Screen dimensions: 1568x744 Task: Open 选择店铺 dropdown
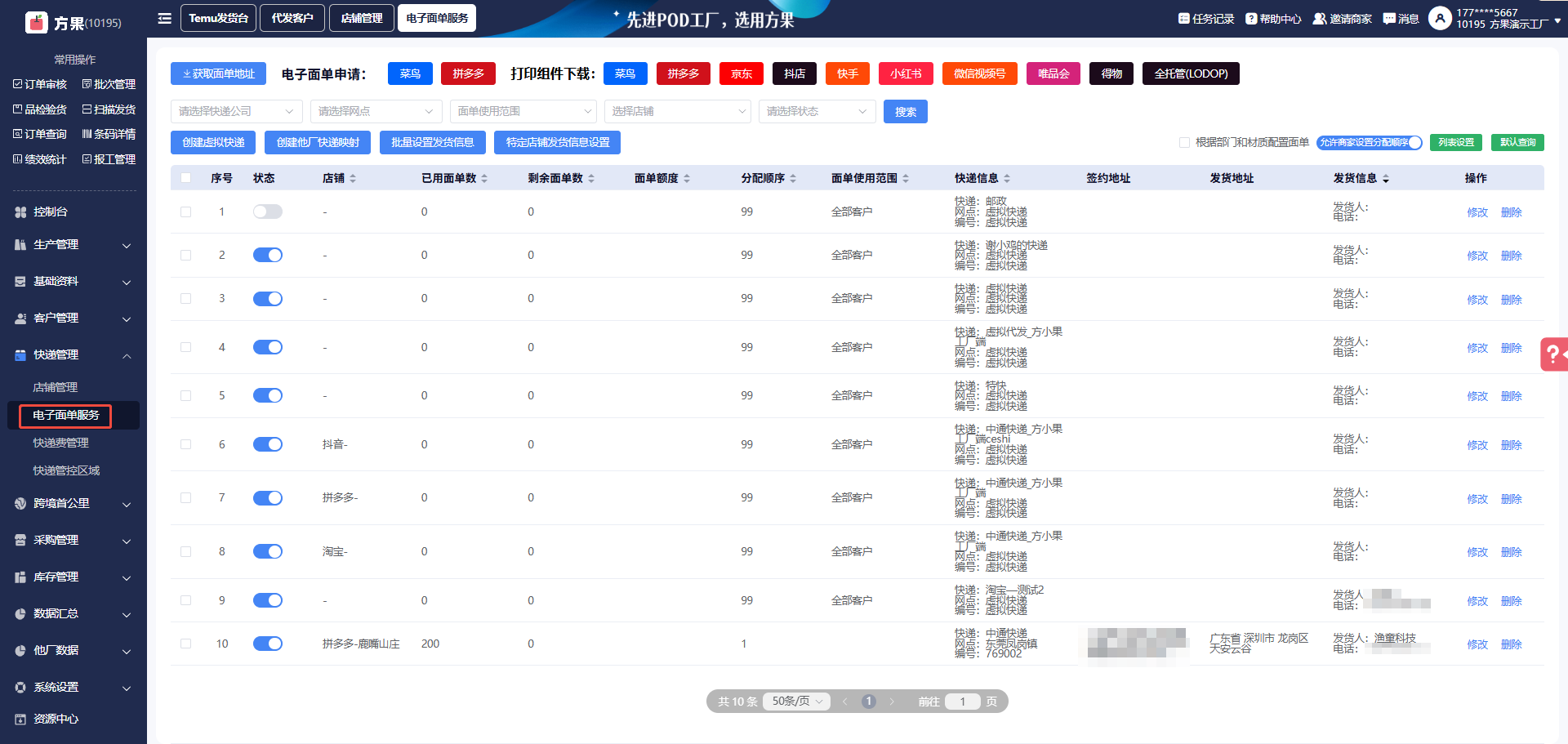pos(678,111)
